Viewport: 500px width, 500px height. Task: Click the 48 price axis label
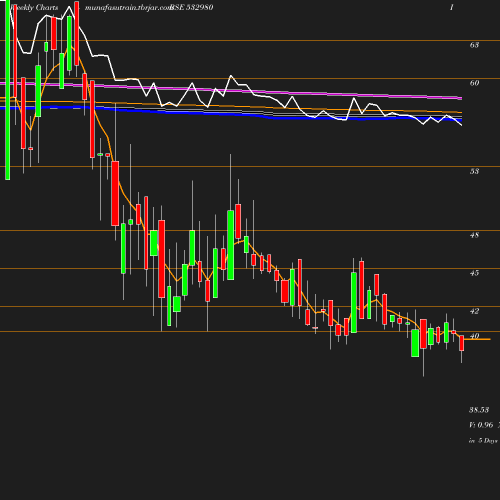(474, 235)
